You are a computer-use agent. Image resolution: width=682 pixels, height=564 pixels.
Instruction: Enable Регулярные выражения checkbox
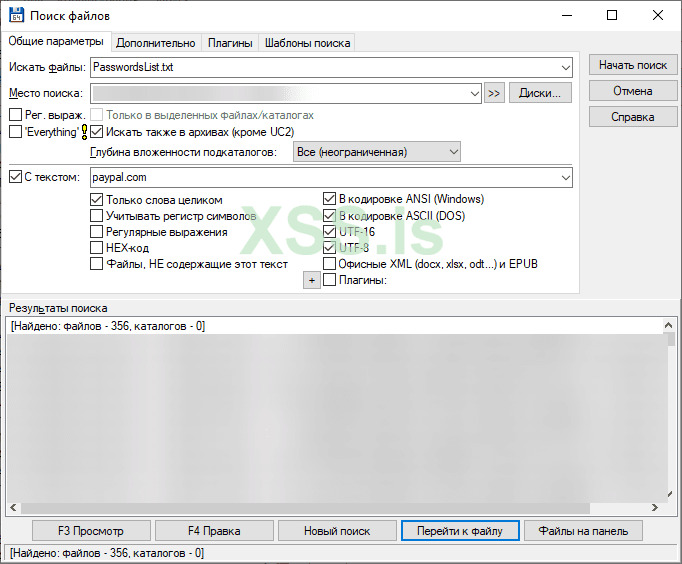pyautogui.click(x=97, y=232)
